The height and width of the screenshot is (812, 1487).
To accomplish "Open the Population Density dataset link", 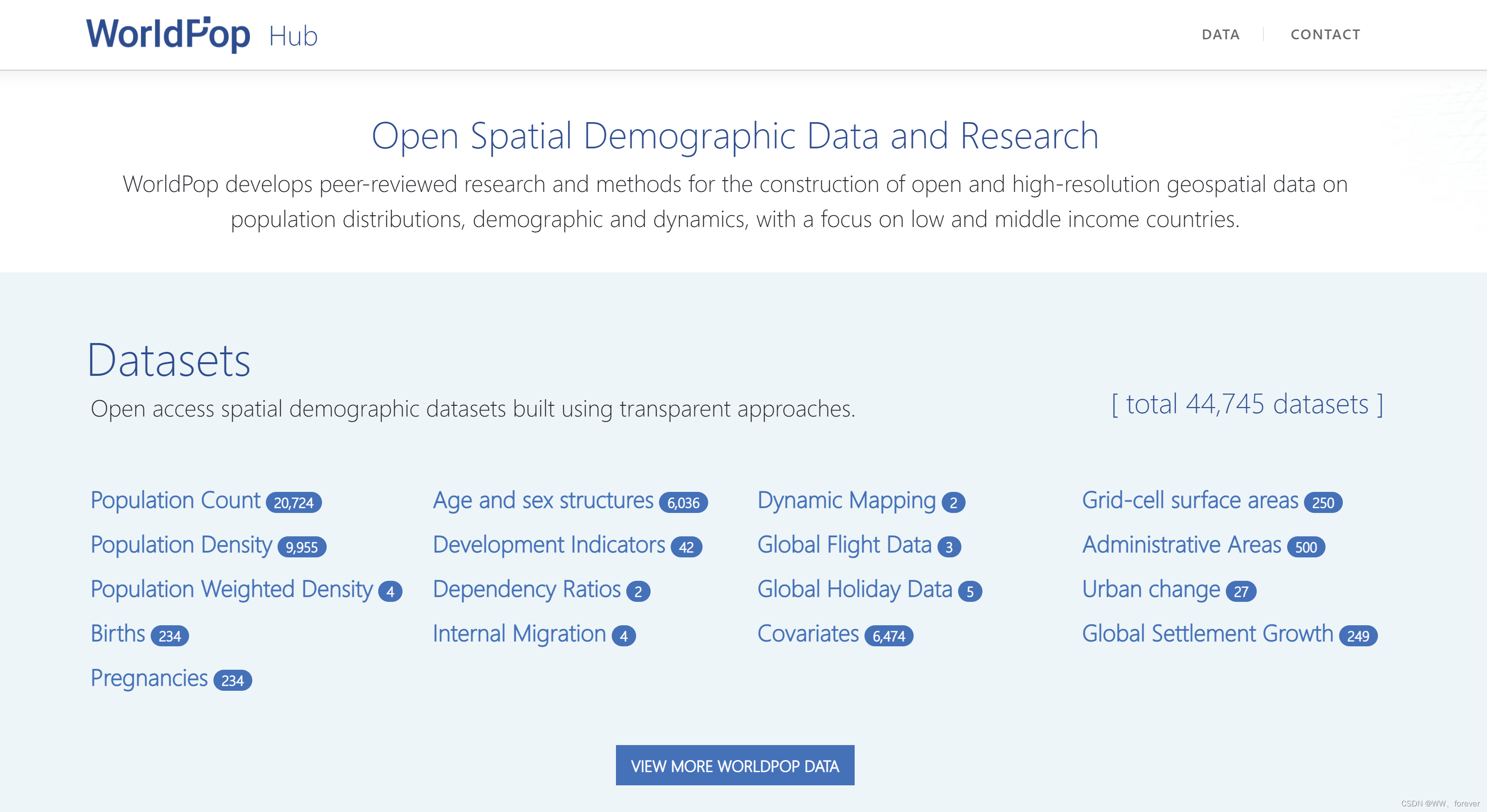I will pos(181,544).
